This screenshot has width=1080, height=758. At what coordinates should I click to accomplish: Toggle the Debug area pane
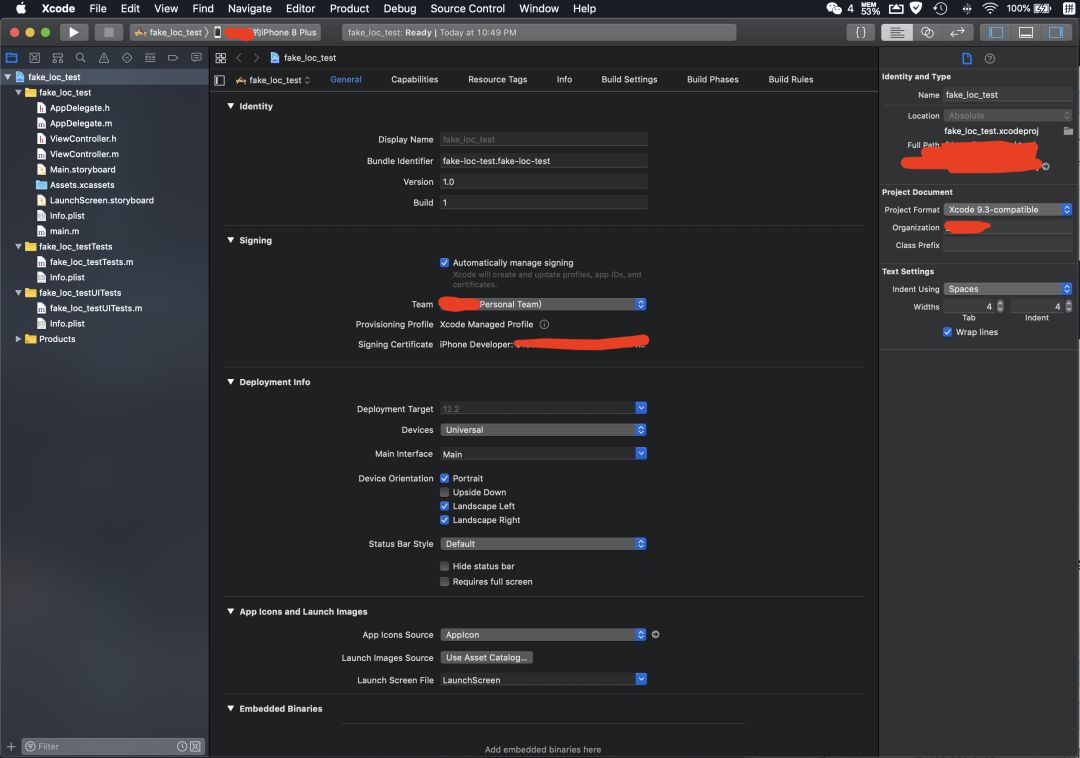tap(1026, 32)
